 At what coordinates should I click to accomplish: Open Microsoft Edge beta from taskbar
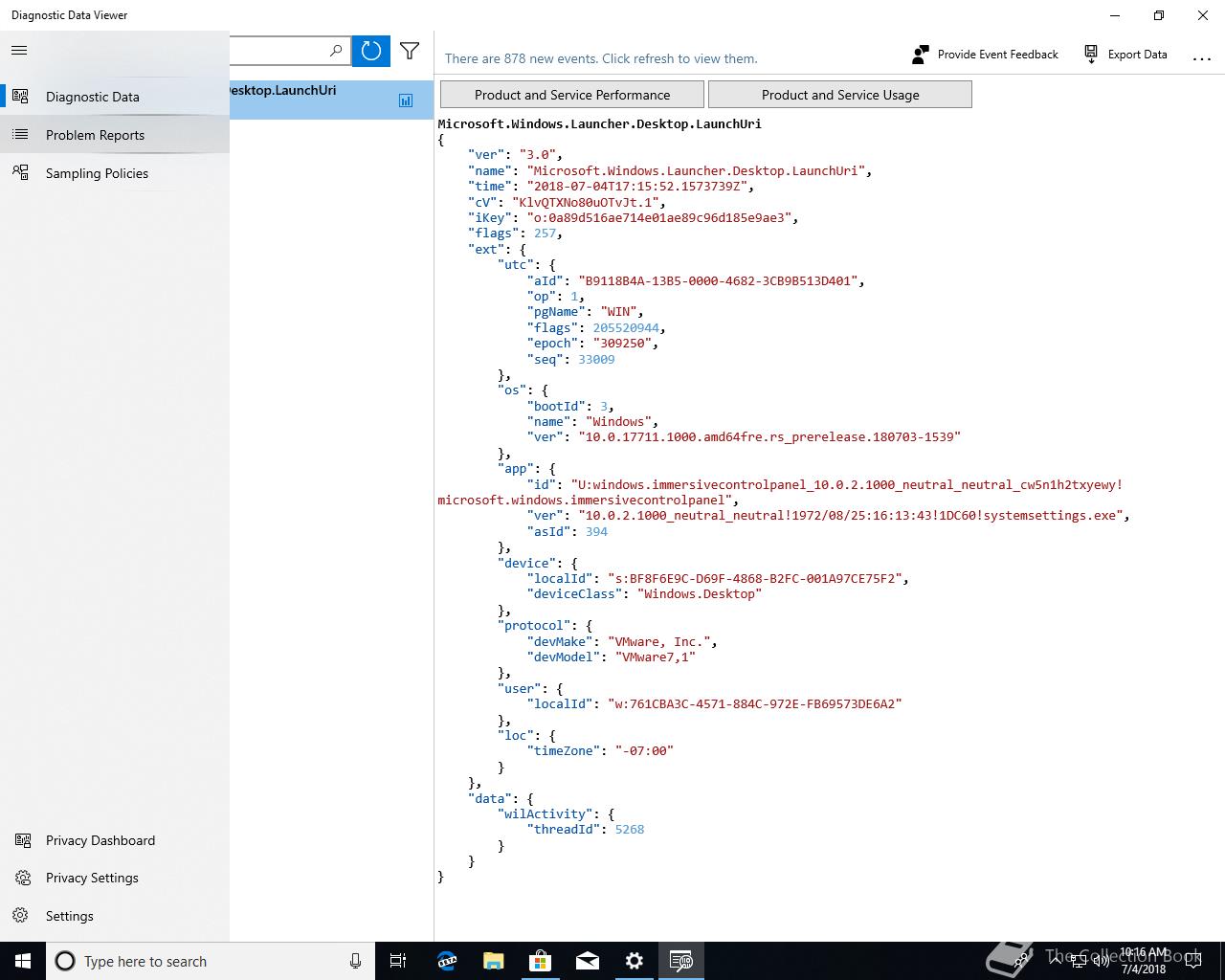447,961
